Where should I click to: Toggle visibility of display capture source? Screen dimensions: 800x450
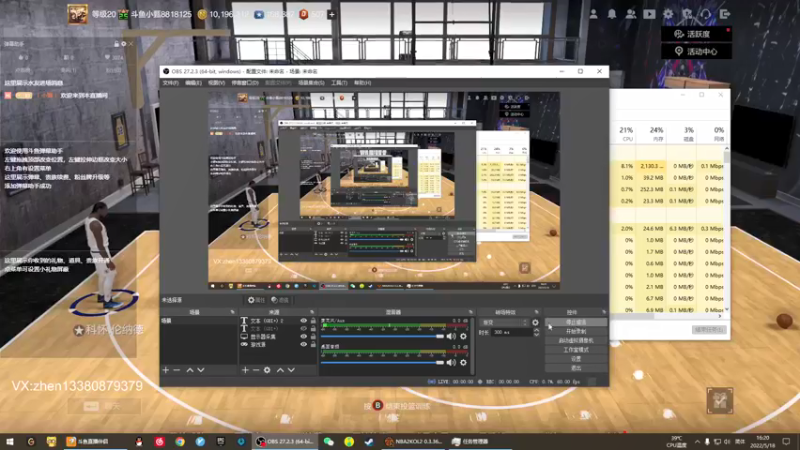coord(304,337)
